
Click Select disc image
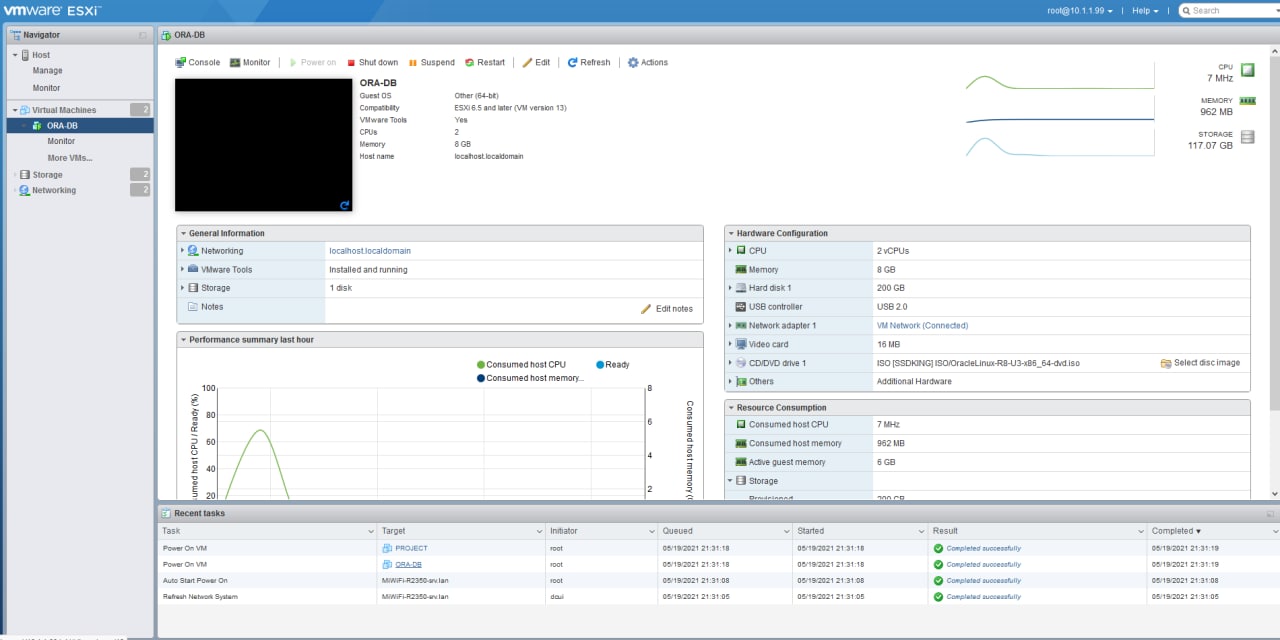pos(1200,363)
